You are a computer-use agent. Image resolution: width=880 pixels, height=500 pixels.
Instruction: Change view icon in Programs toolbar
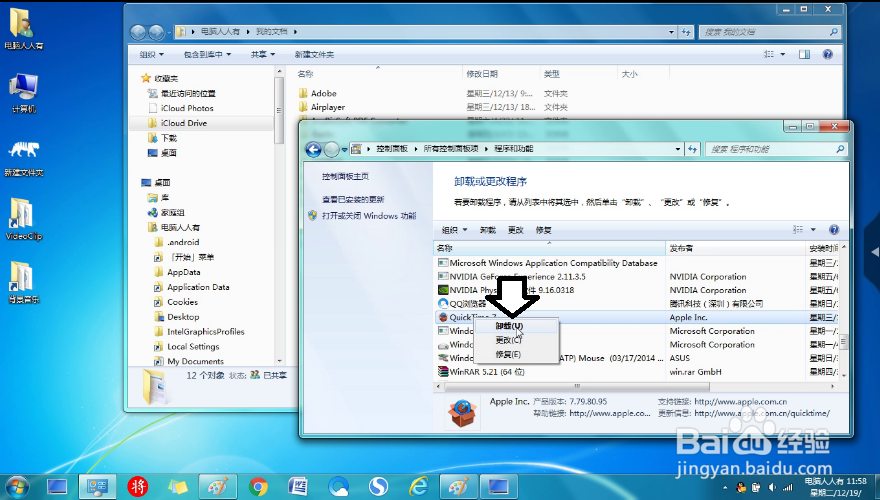(798, 230)
